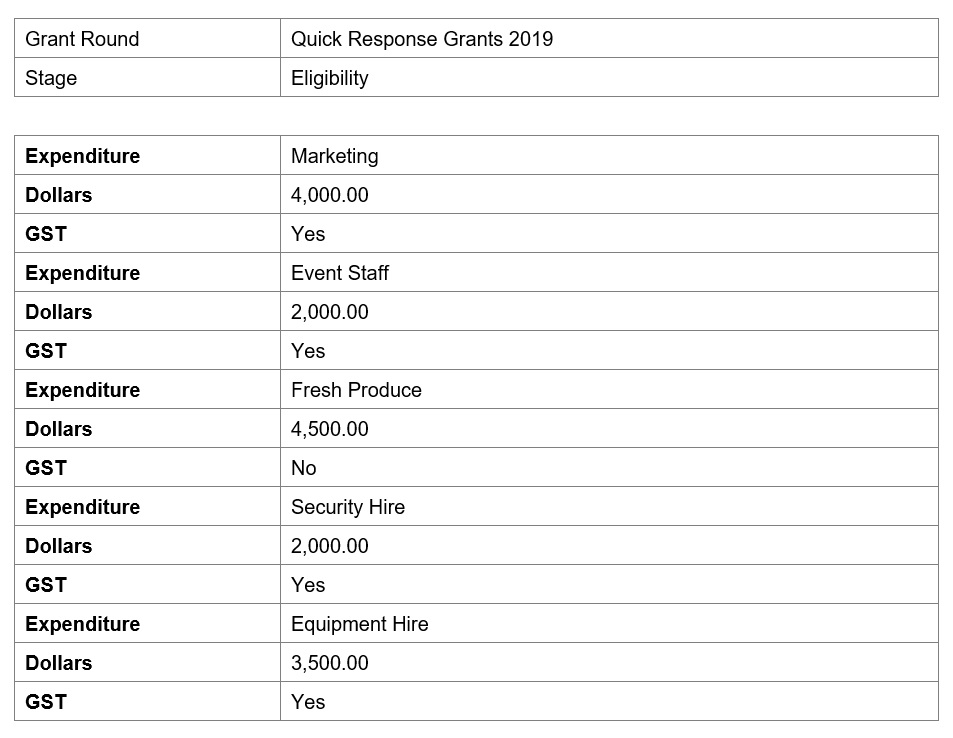Screen dimensions: 953x738
Task: Select the 2,000.00 amount below Event Staff
Action: coord(329,312)
